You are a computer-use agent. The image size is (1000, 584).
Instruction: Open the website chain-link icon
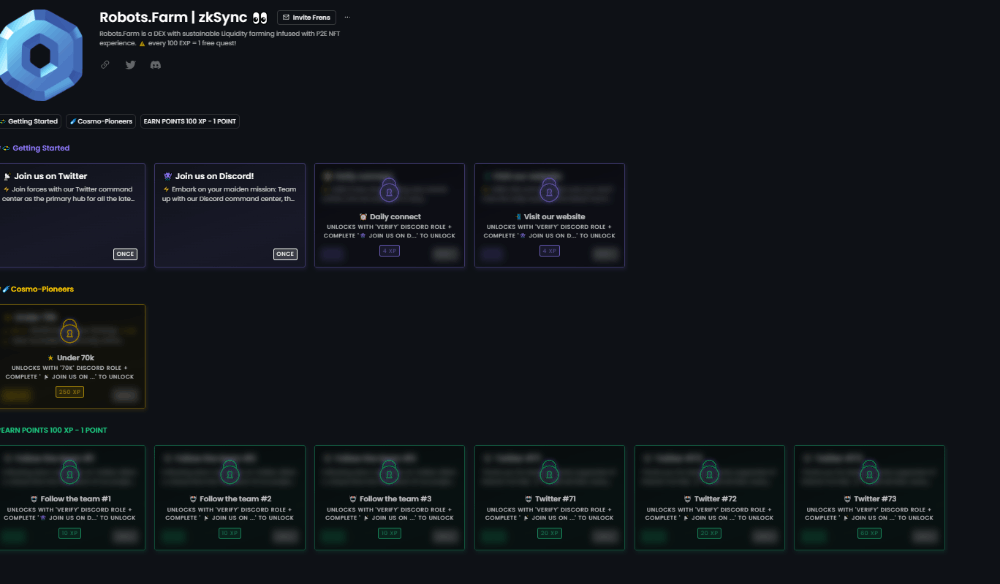[105, 64]
